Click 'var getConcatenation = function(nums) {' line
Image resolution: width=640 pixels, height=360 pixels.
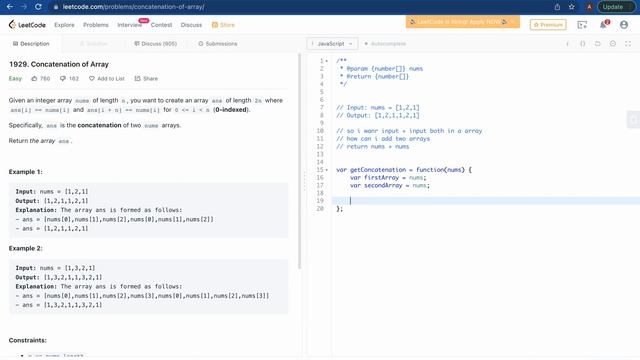click(404, 170)
